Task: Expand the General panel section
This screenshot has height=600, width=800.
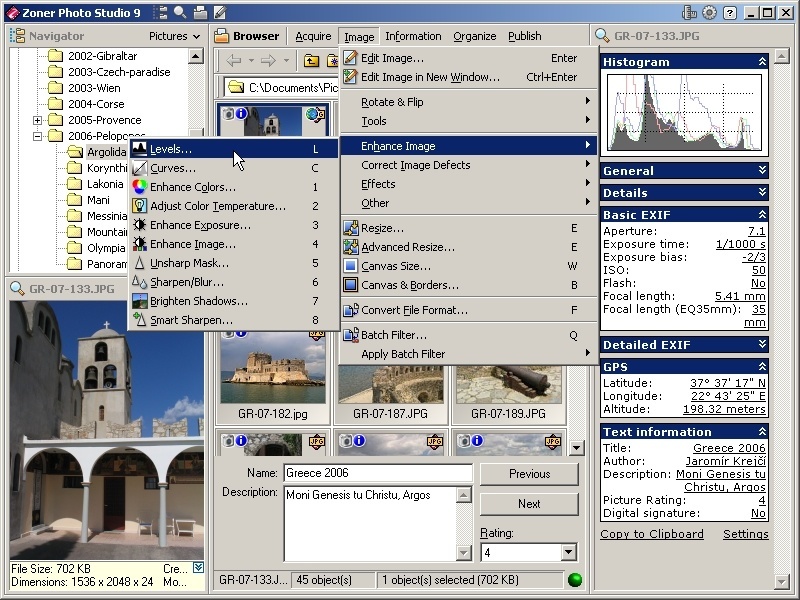Action: pyautogui.click(x=762, y=171)
